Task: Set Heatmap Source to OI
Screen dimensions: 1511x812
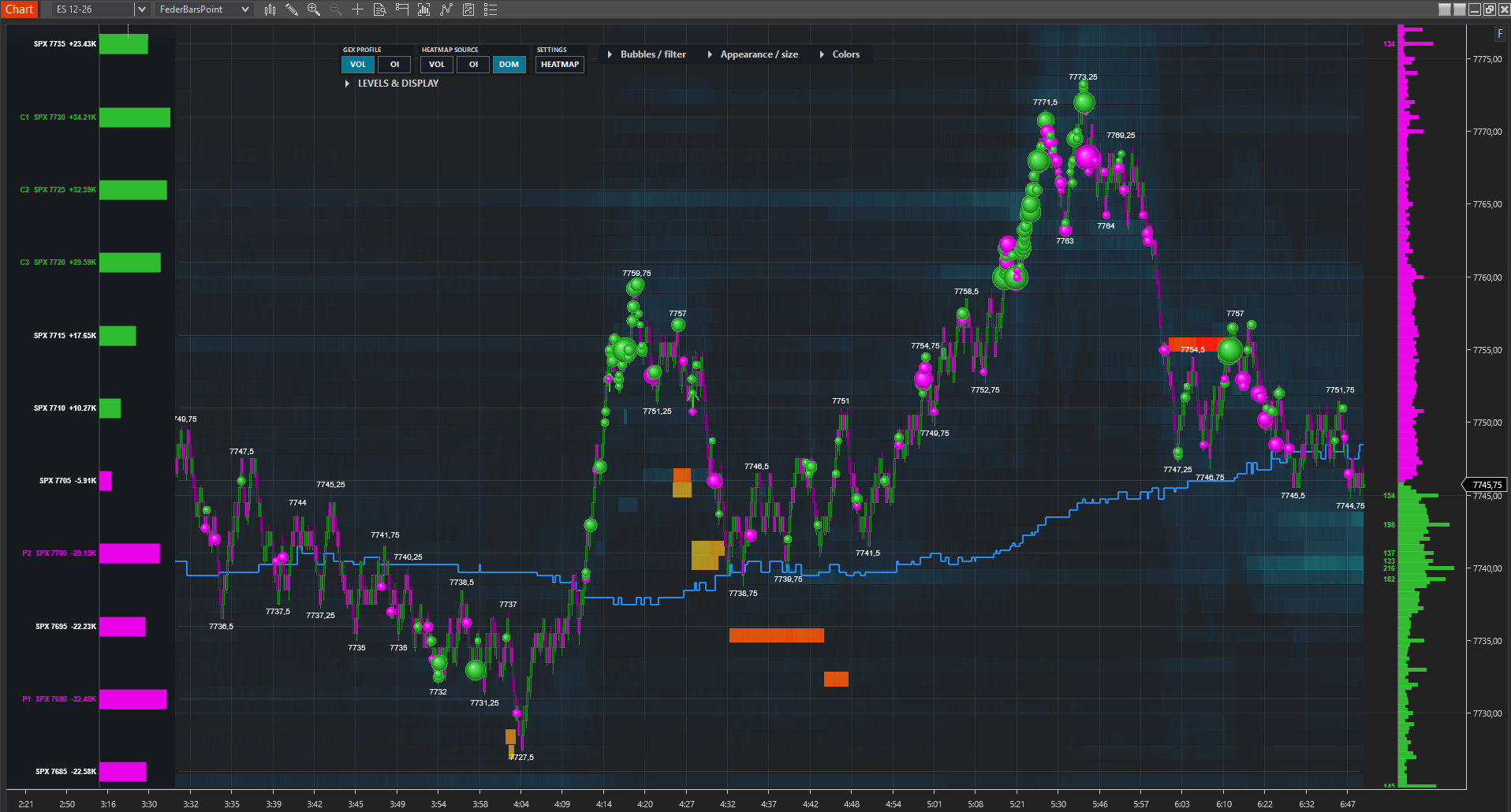Action: pyautogui.click(x=473, y=65)
